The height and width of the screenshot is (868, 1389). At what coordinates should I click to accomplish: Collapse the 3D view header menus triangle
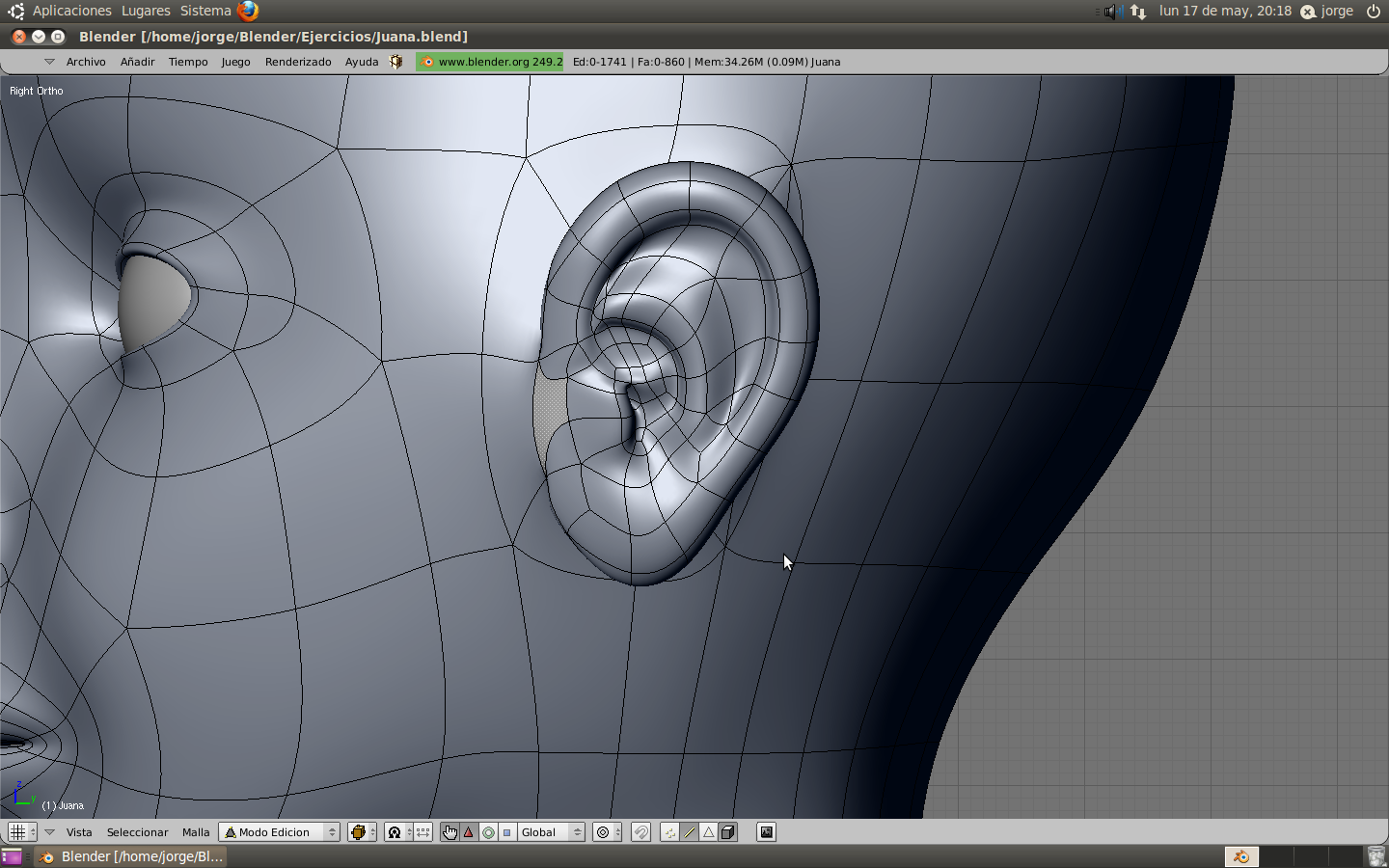[x=49, y=832]
